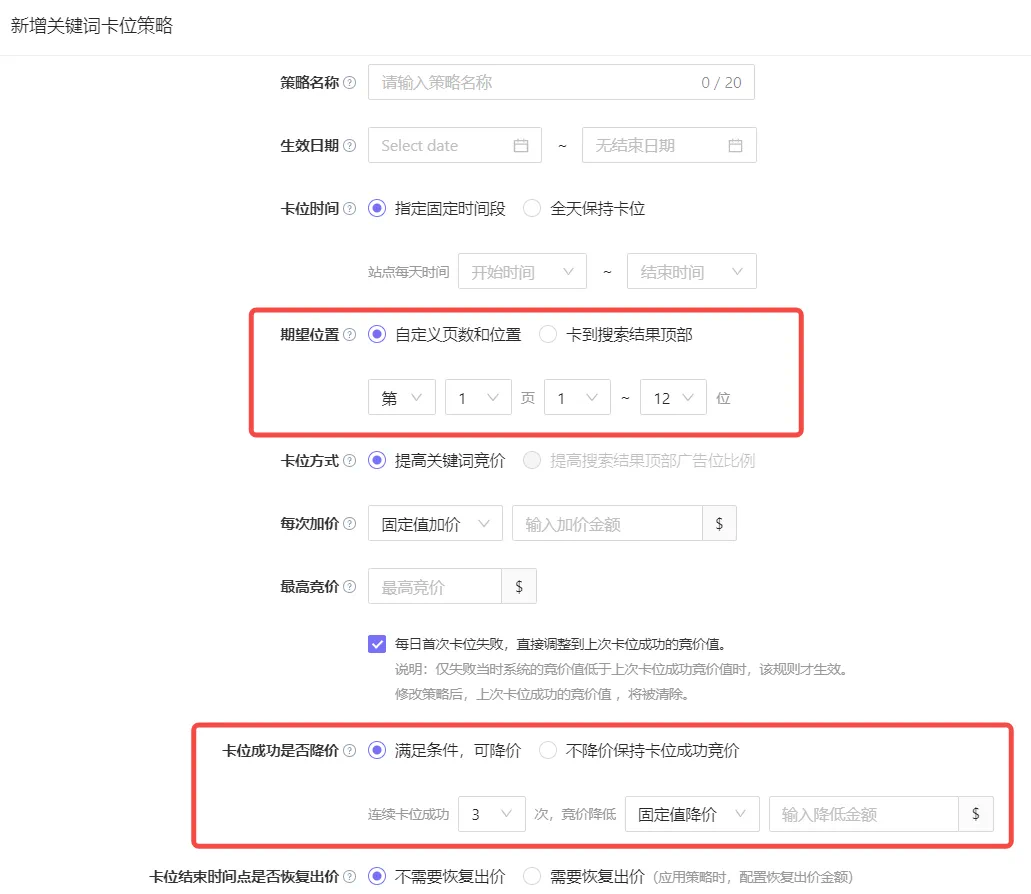Viewport: 1031px width, 894px height.
Task: Open the 结束时间 dropdown
Action: point(692,271)
